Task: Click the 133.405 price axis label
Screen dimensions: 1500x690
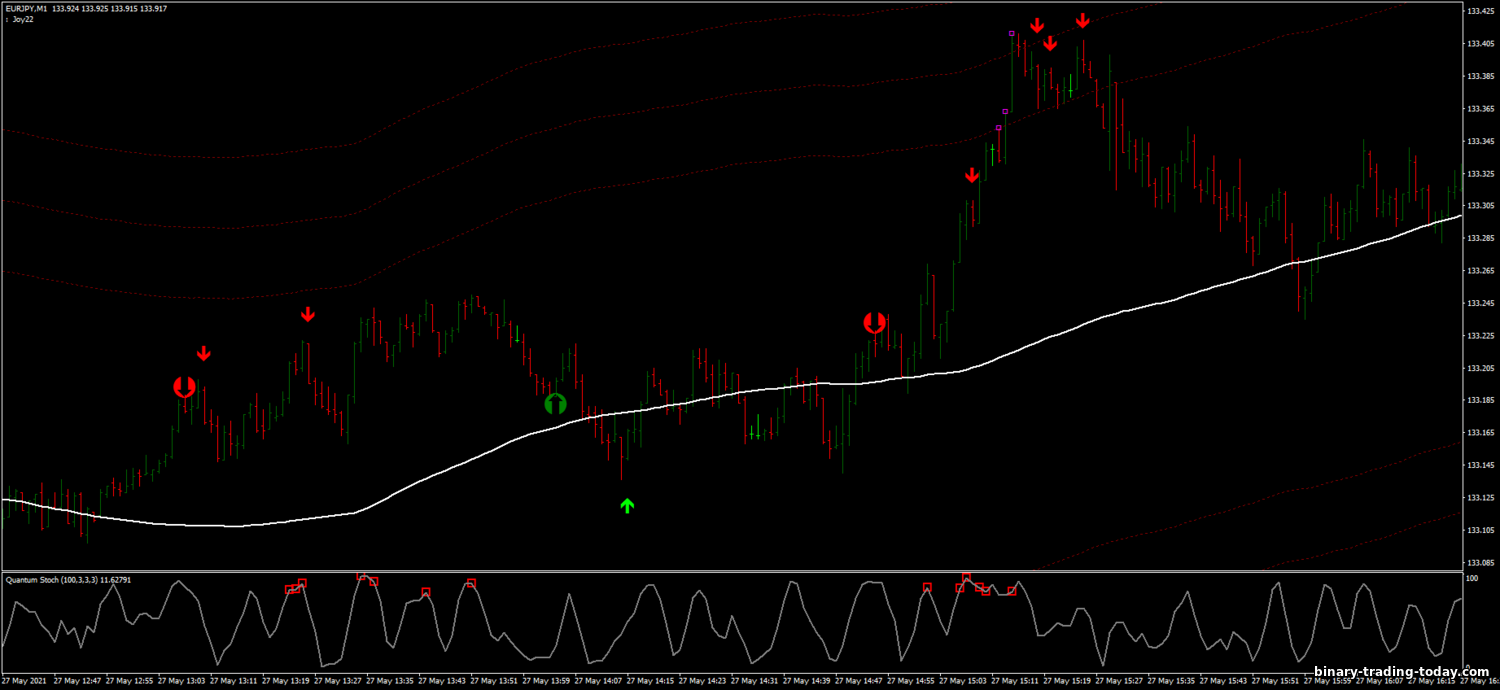Action: coord(1480,43)
